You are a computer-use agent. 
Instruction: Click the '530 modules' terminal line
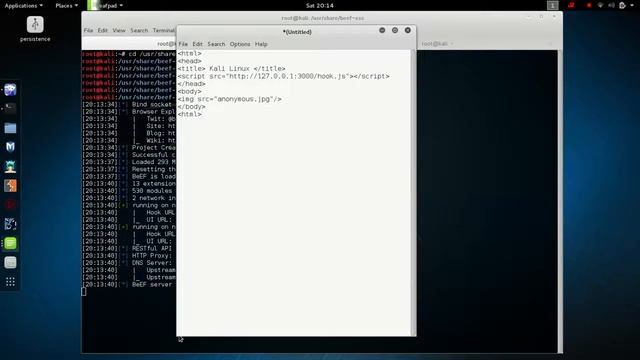[x=129, y=191]
